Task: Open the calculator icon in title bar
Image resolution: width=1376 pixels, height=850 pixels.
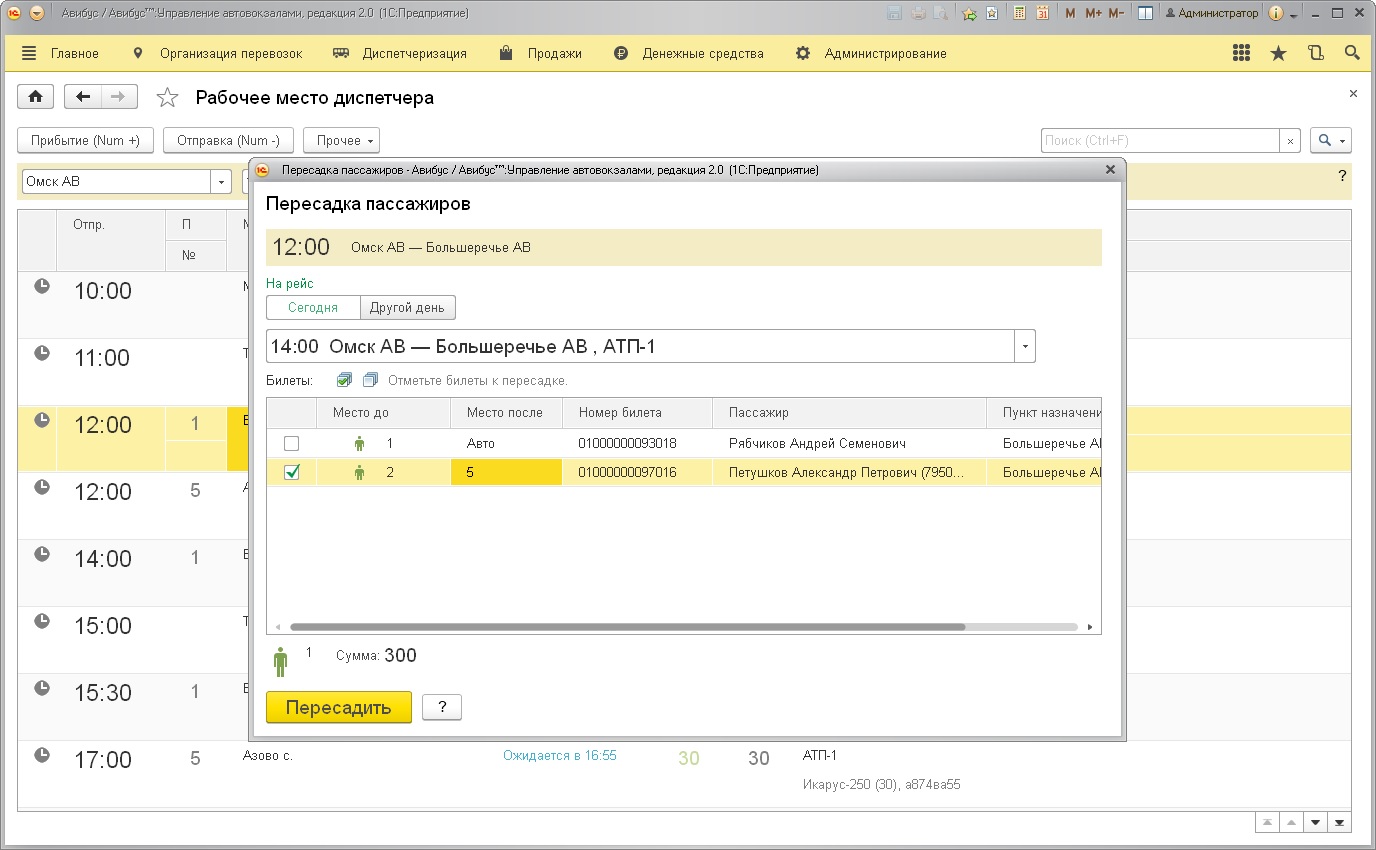Action: click(1019, 14)
